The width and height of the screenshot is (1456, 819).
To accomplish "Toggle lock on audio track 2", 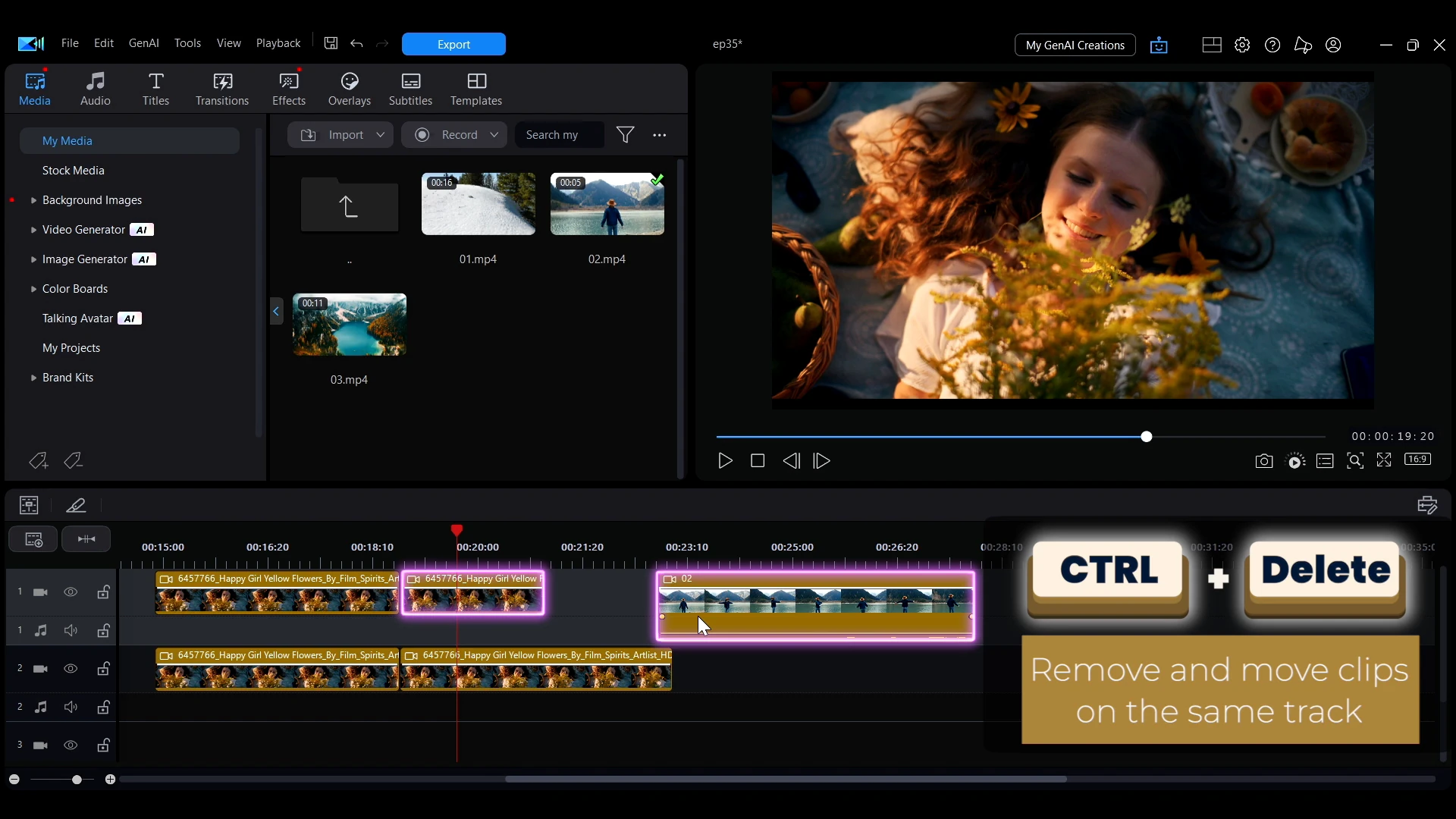I will [x=103, y=707].
